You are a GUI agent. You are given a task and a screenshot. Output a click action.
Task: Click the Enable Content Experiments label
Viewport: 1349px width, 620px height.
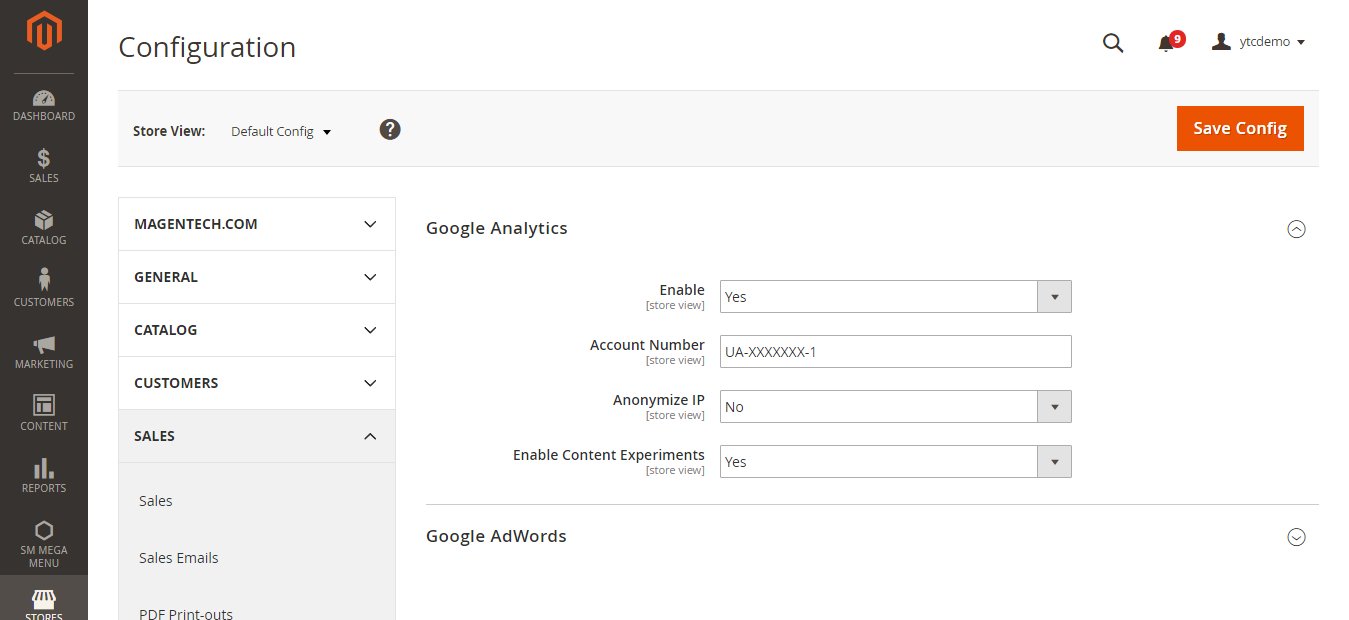coord(609,455)
